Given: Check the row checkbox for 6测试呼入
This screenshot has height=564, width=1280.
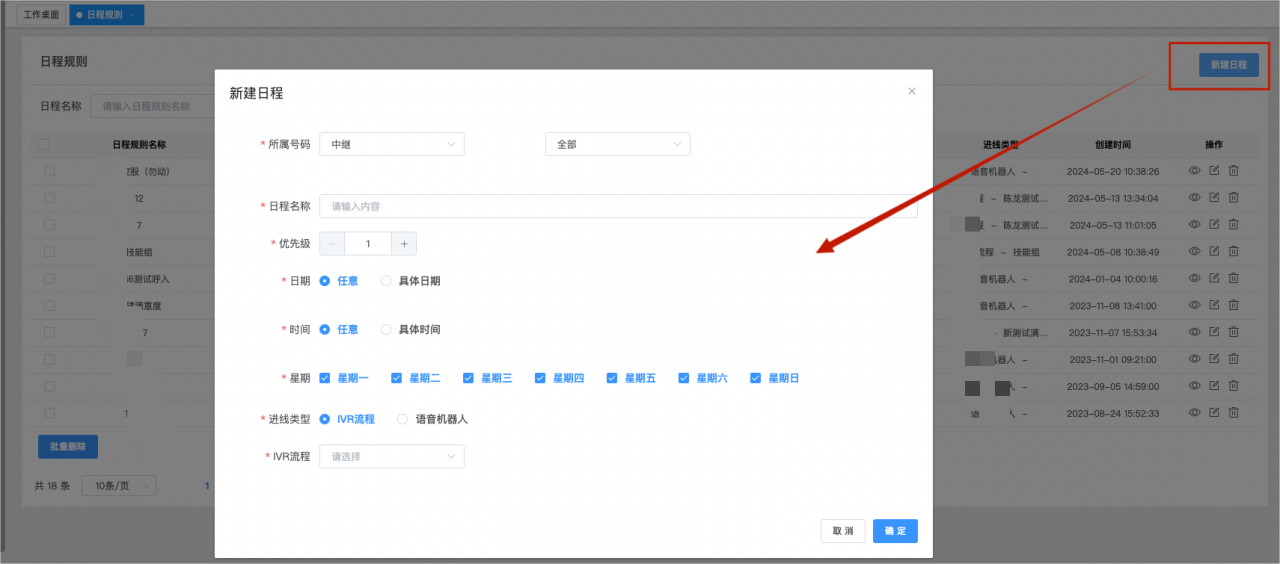Looking at the screenshot, I should coord(49,279).
